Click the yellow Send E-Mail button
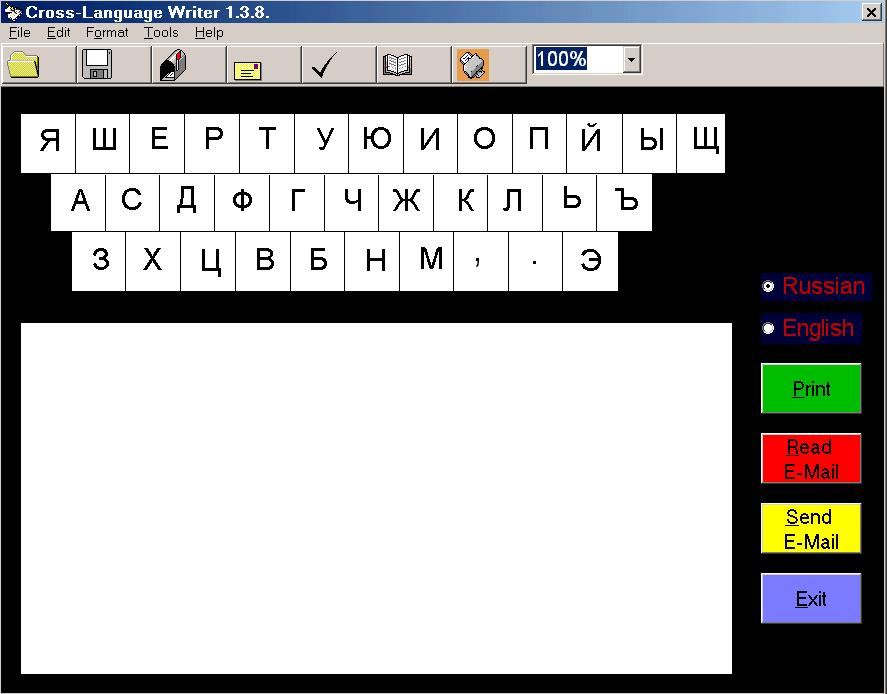This screenshot has width=887, height=694. coord(811,528)
